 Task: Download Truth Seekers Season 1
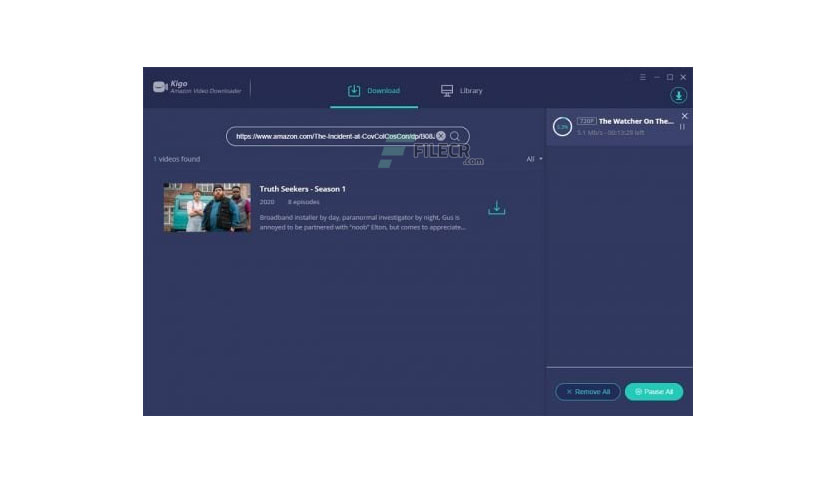[496, 208]
